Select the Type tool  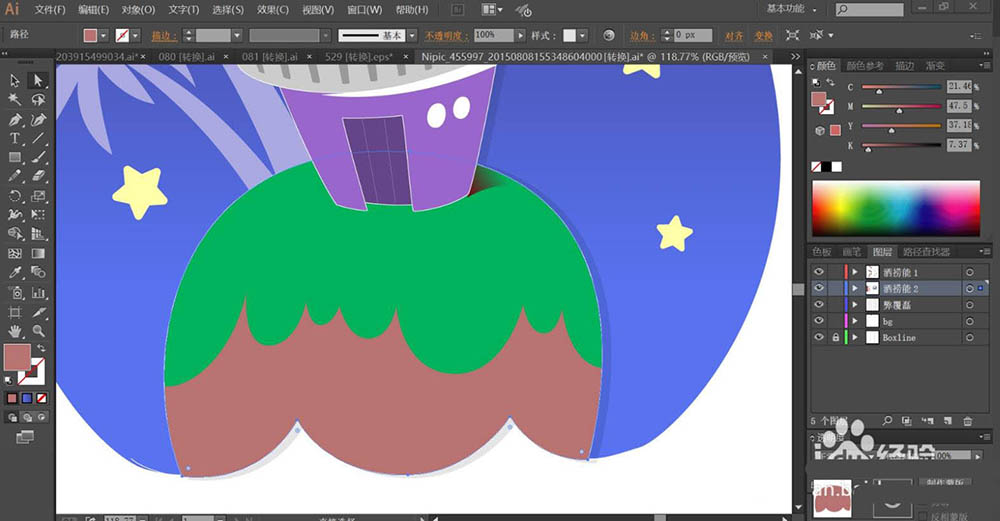point(15,138)
